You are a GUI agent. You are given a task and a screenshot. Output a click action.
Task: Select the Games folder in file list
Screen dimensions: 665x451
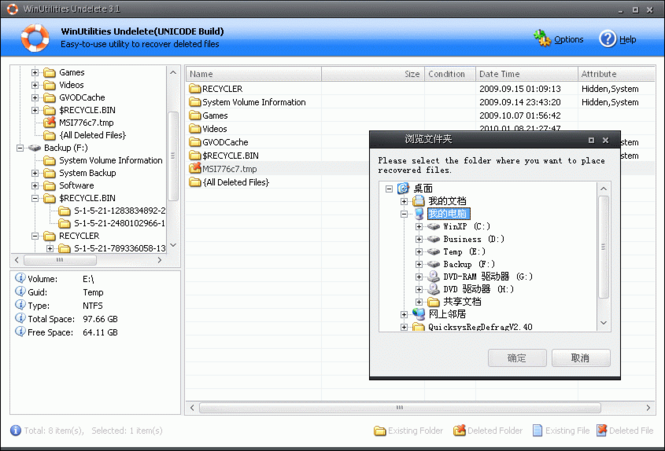(x=215, y=115)
